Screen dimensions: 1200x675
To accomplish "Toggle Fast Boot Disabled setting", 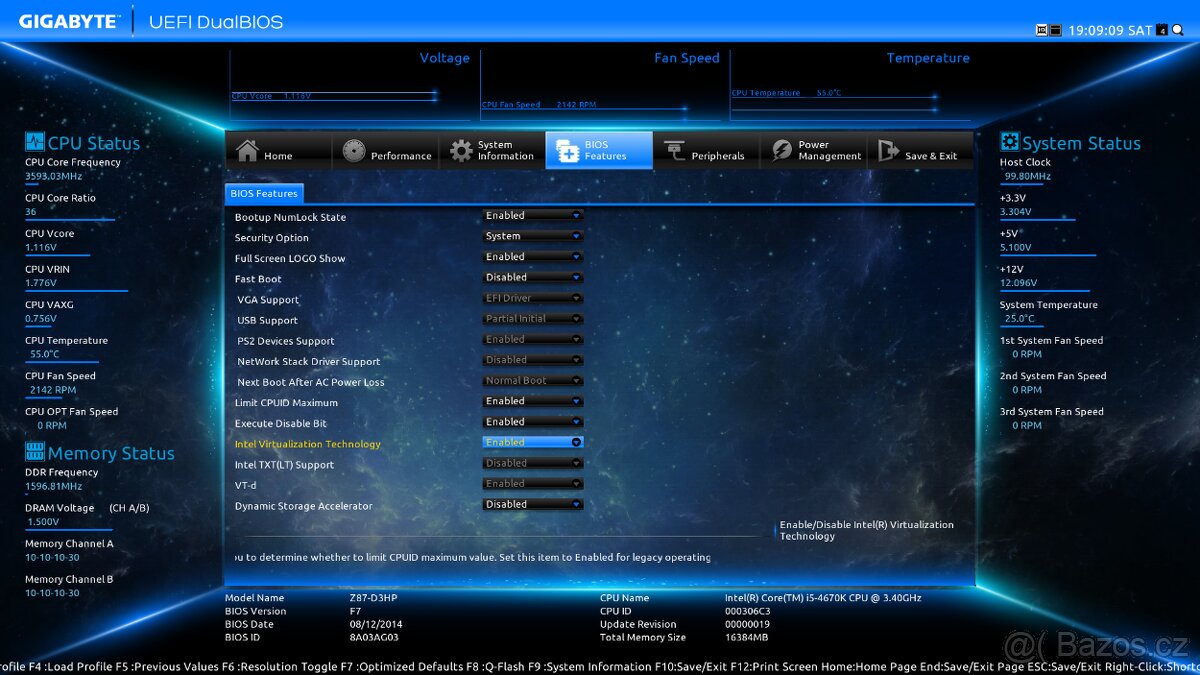I will [532, 278].
